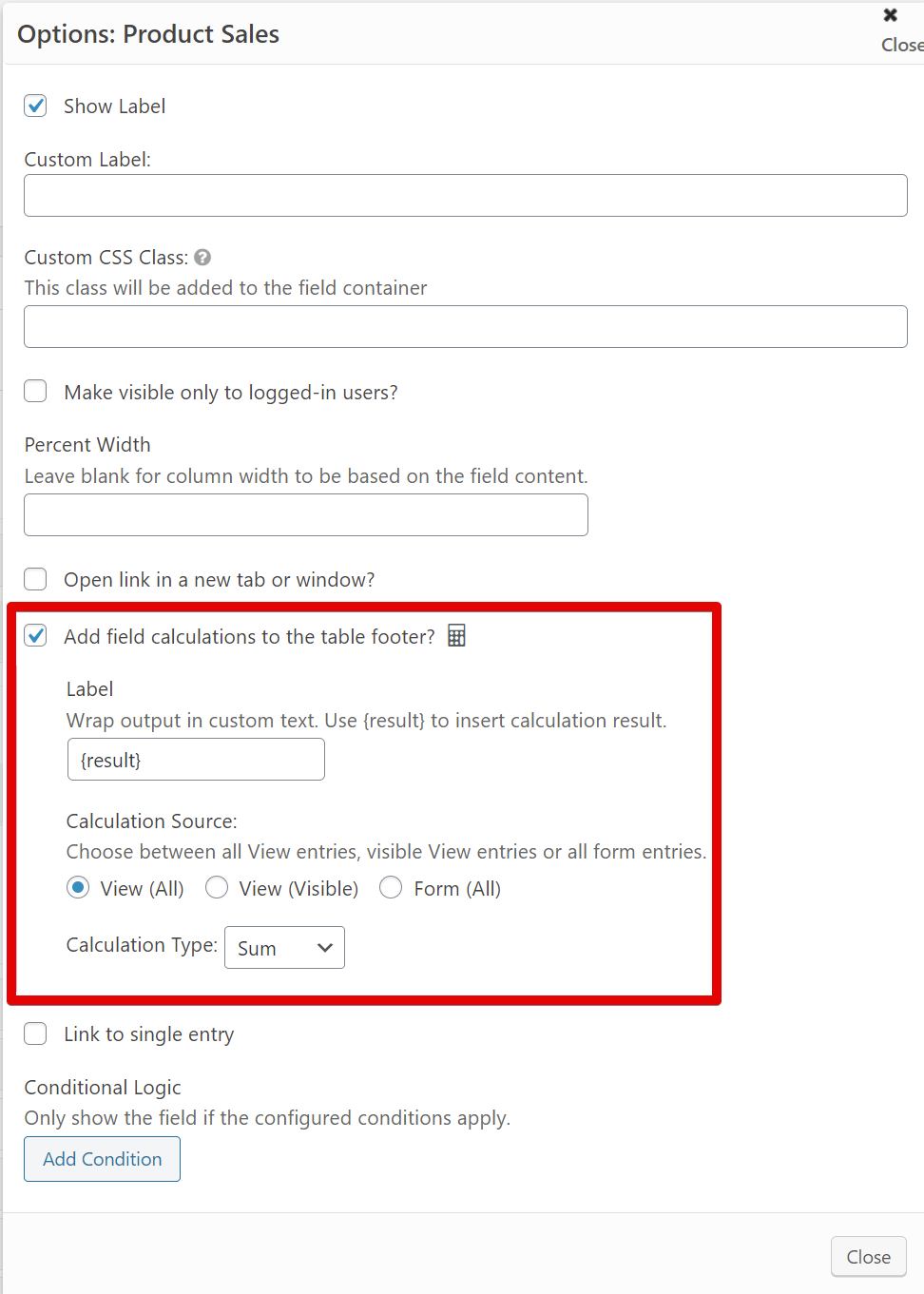This screenshot has height=1294, width=924.
Task: Click into the Custom Label text field
Action: click(x=465, y=196)
